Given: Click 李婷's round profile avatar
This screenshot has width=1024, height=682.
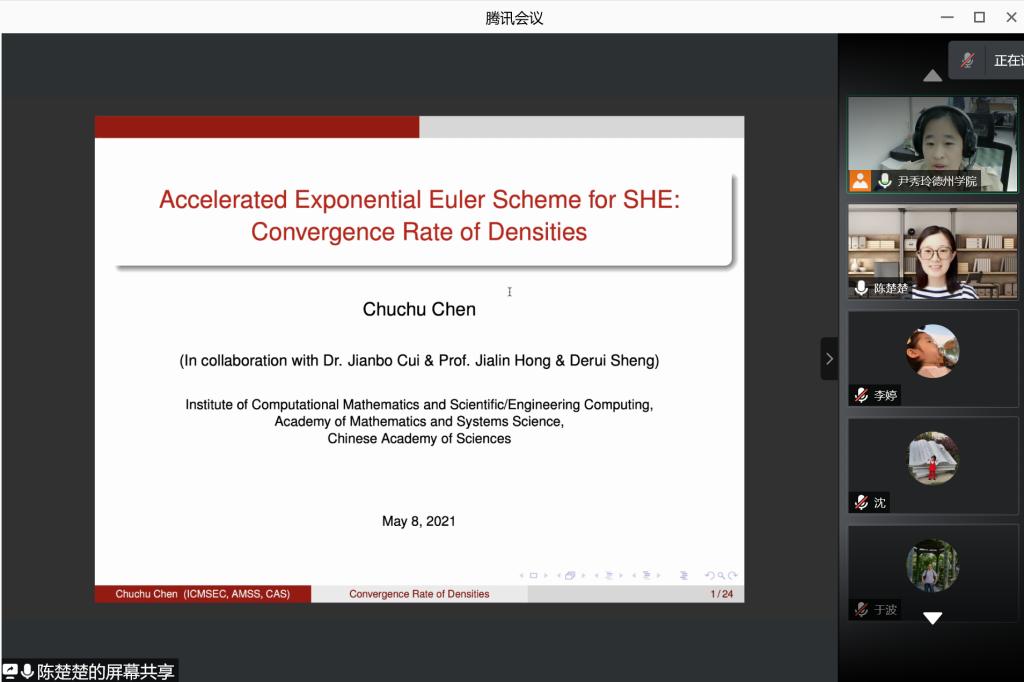Looking at the screenshot, I should tap(933, 350).
